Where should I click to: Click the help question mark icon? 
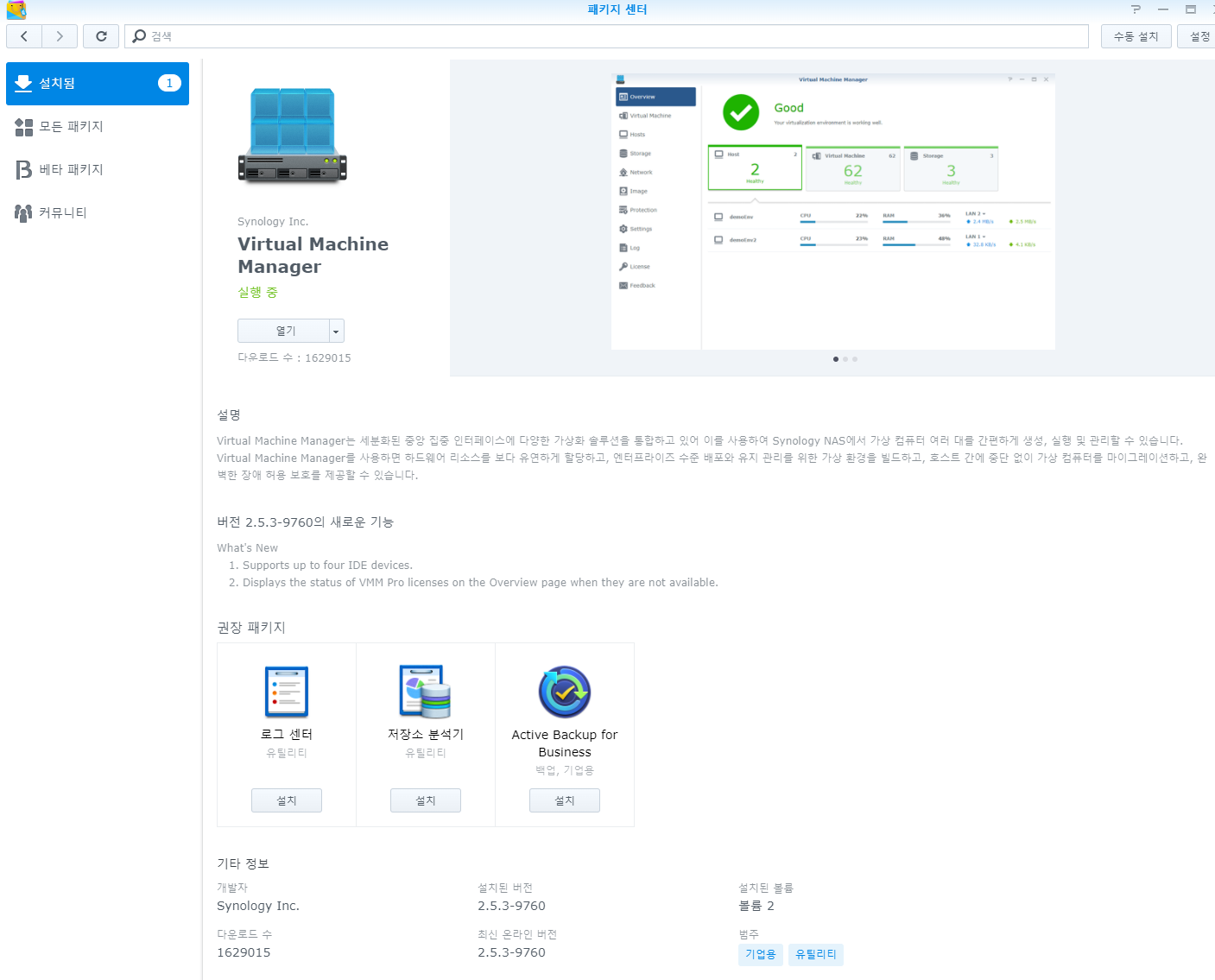pos(1136,9)
